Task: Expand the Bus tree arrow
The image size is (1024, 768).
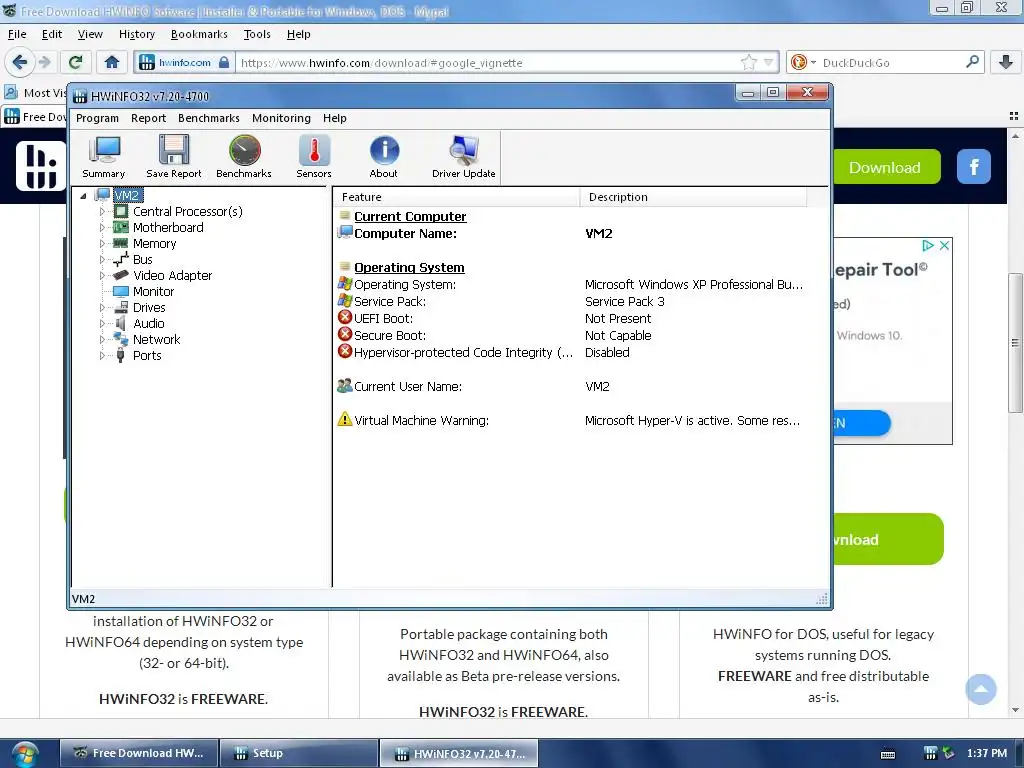Action: click(x=102, y=259)
